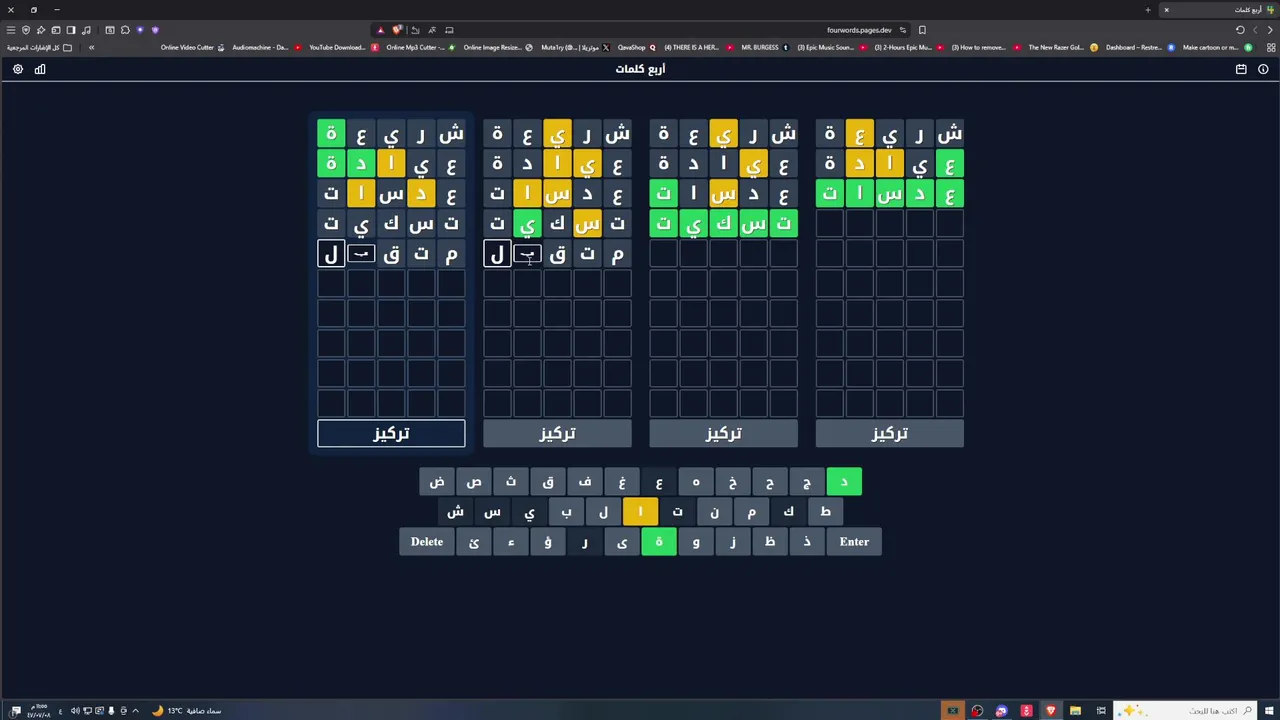Tap the ن key on the keyboard

714,512
